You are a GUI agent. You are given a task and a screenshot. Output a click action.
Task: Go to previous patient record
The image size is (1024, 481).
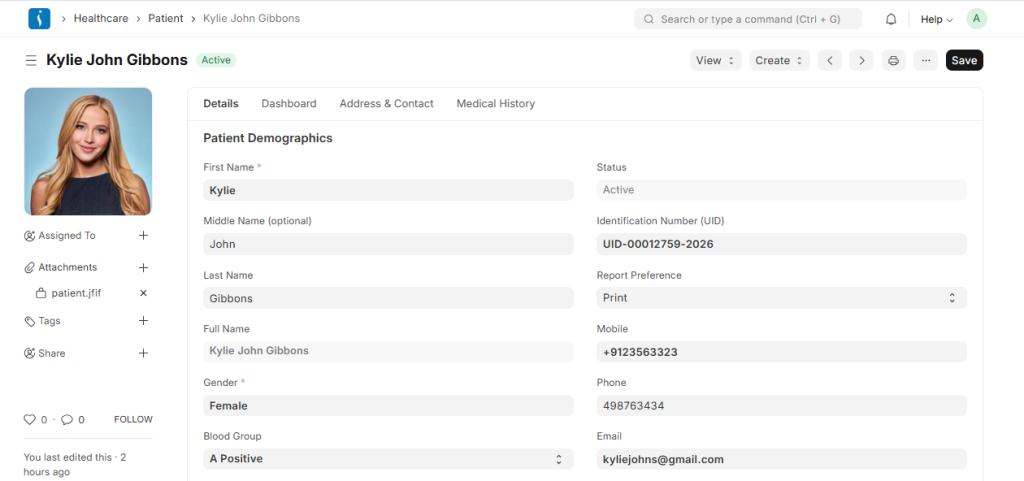click(x=829, y=61)
